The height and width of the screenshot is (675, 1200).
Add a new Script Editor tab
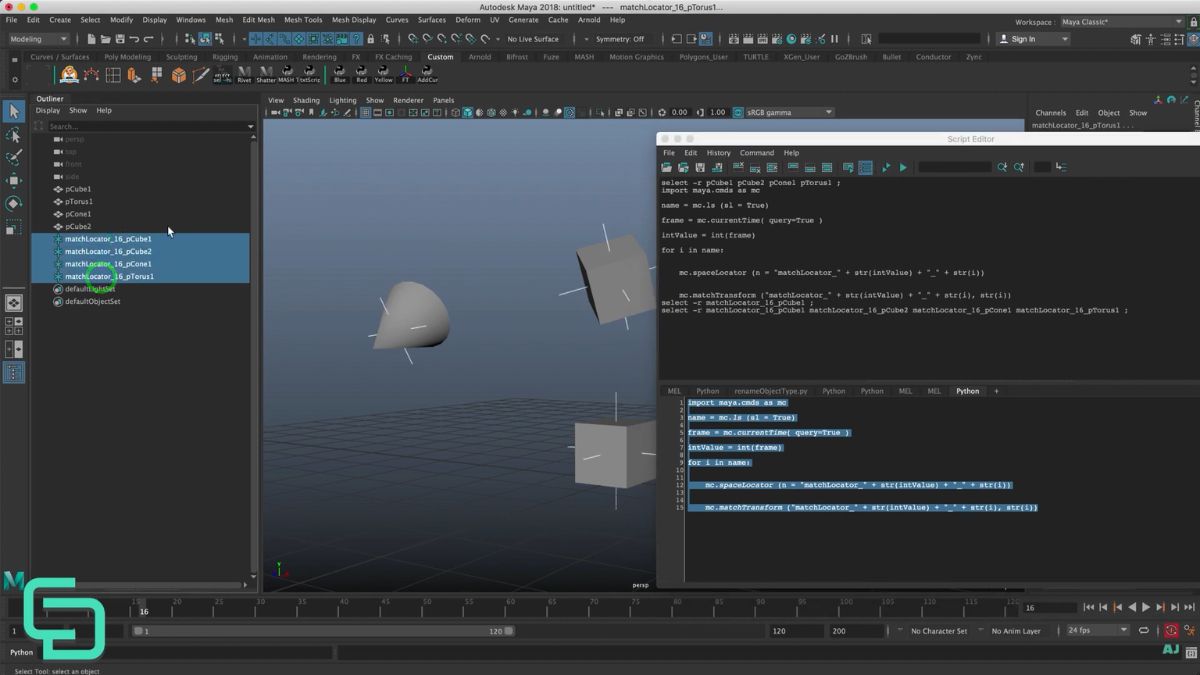pyautogui.click(x=996, y=391)
